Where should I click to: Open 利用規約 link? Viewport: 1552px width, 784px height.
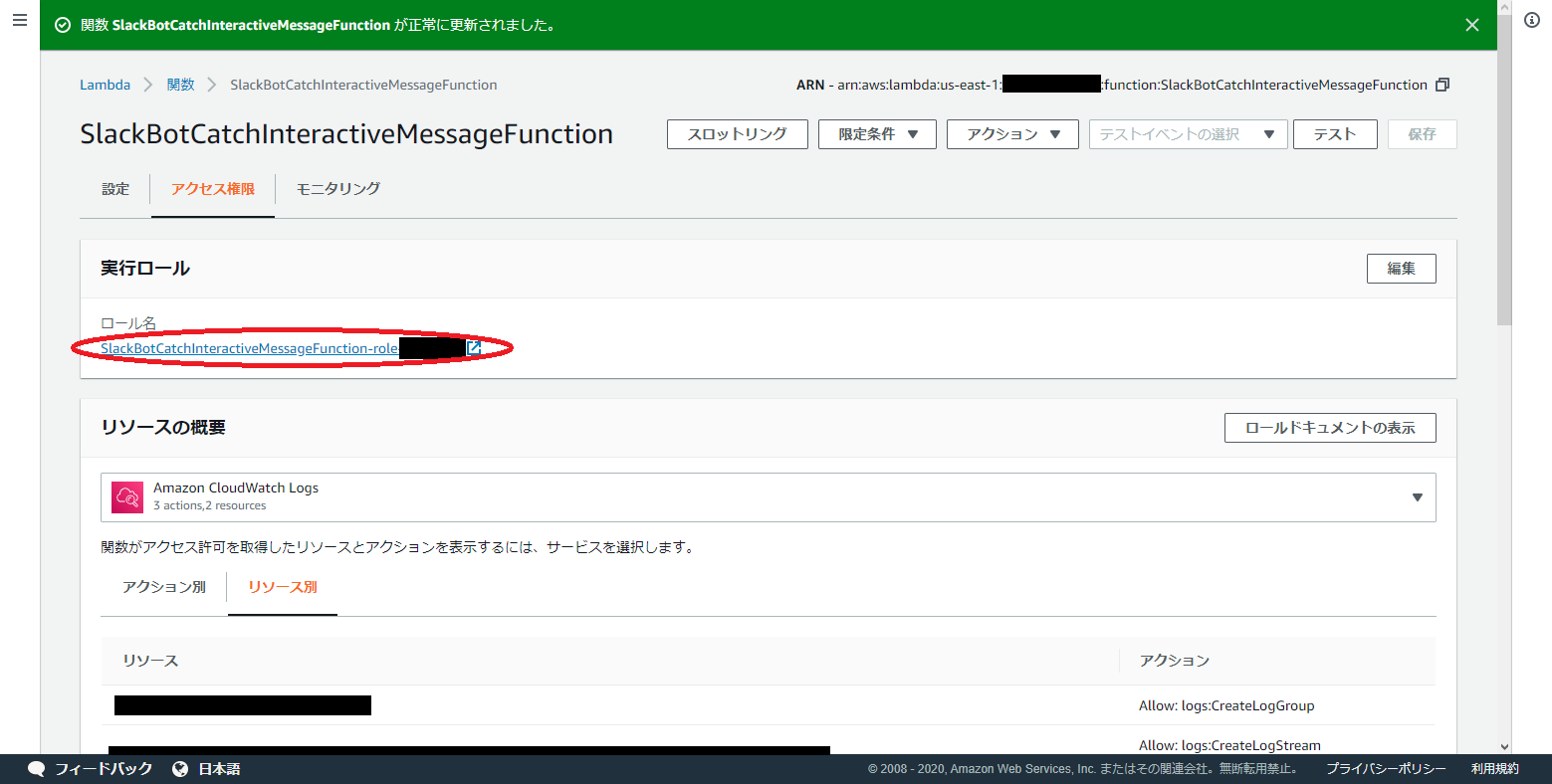[x=1495, y=769]
